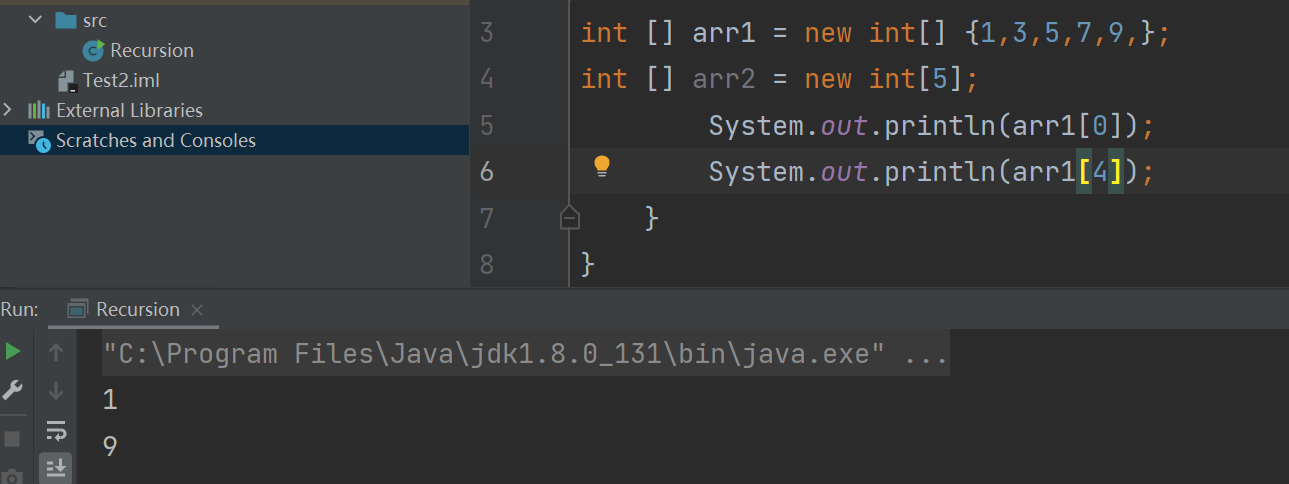Viewport: 1289px width, 484px height.
Task: Click the java.exe command line output
Action: pos(526,354)
